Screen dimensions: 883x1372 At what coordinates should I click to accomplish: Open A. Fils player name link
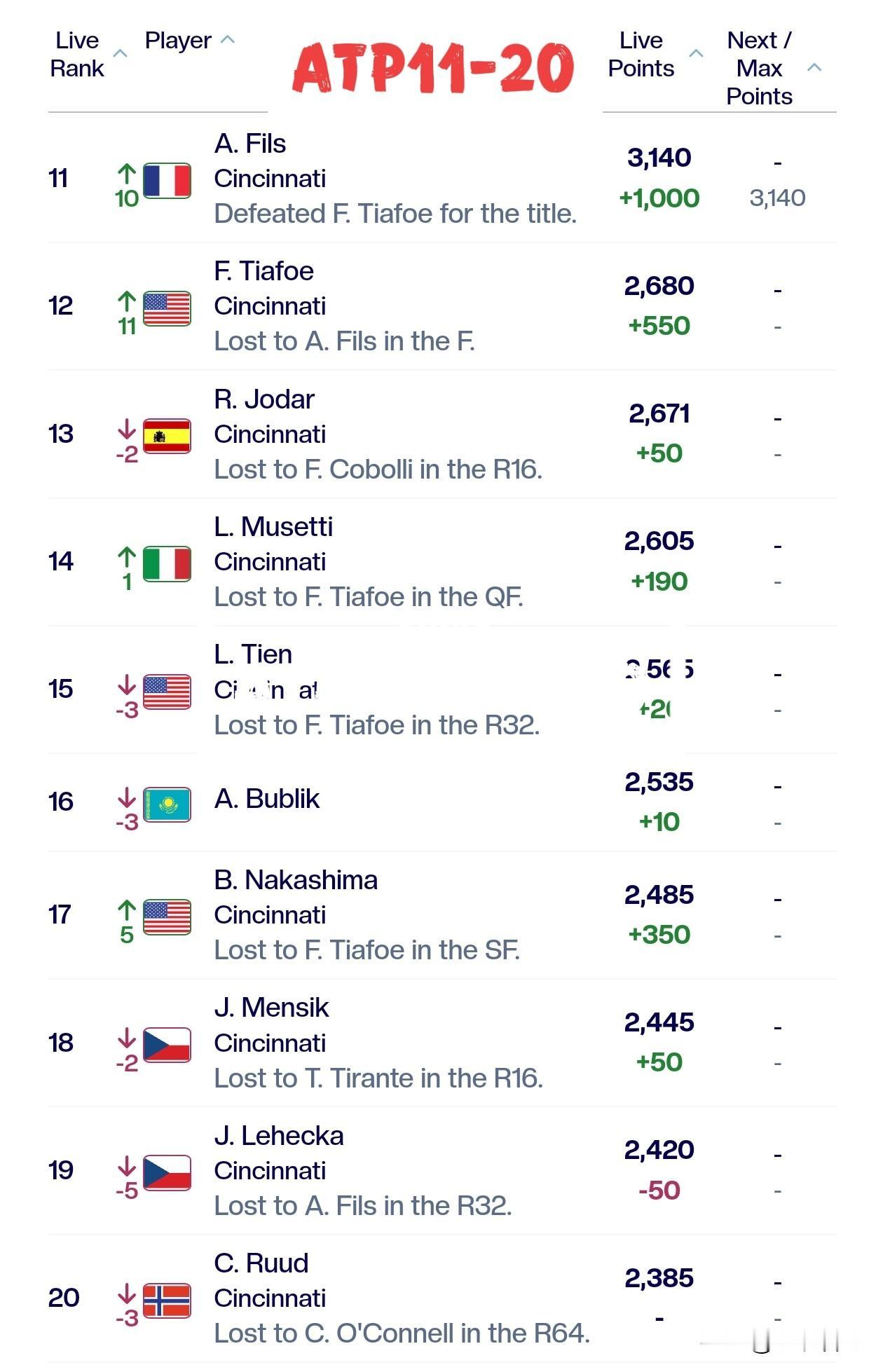[250, 144]
